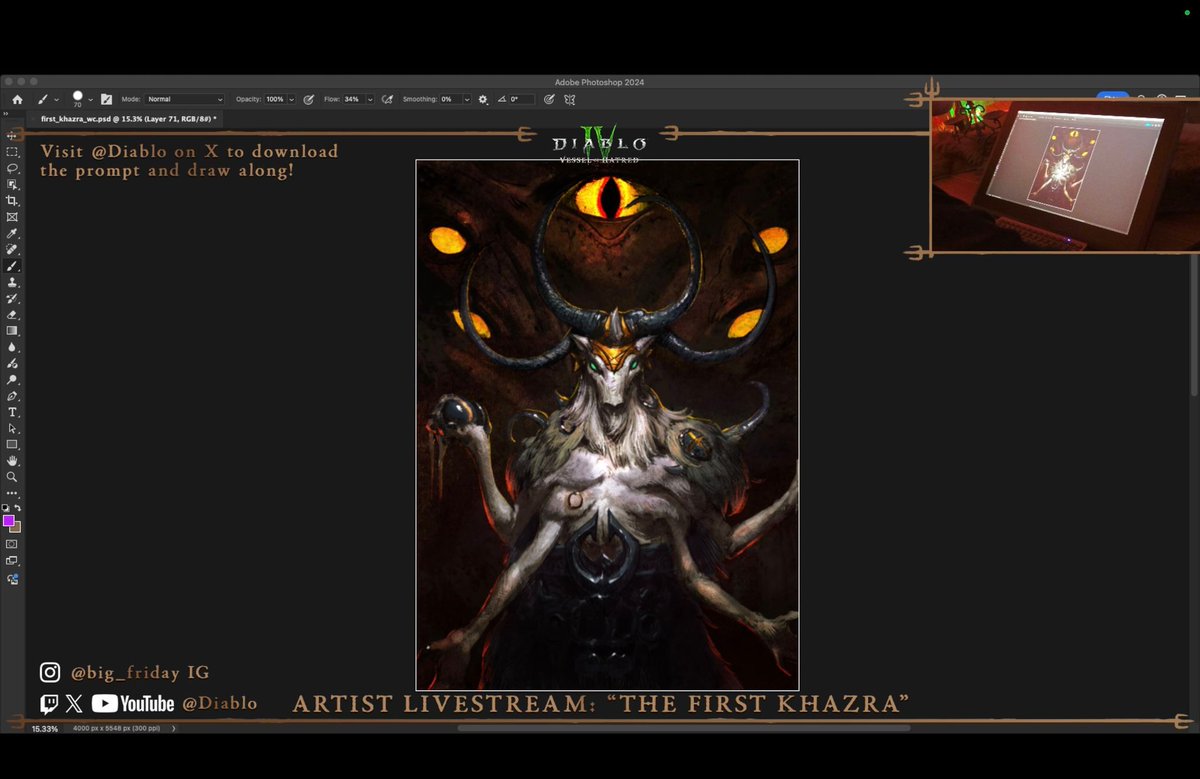
Task: Click the brush angle 0° field
Action: (522, 99)
